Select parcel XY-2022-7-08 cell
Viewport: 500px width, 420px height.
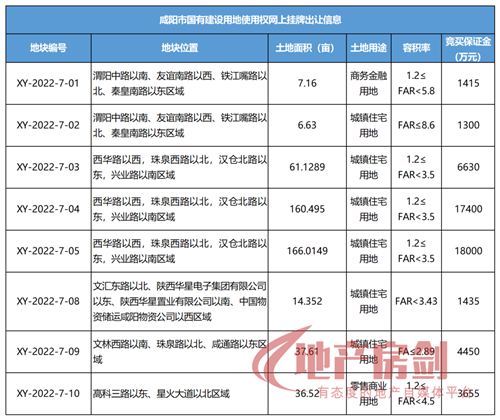coord(49,301)
